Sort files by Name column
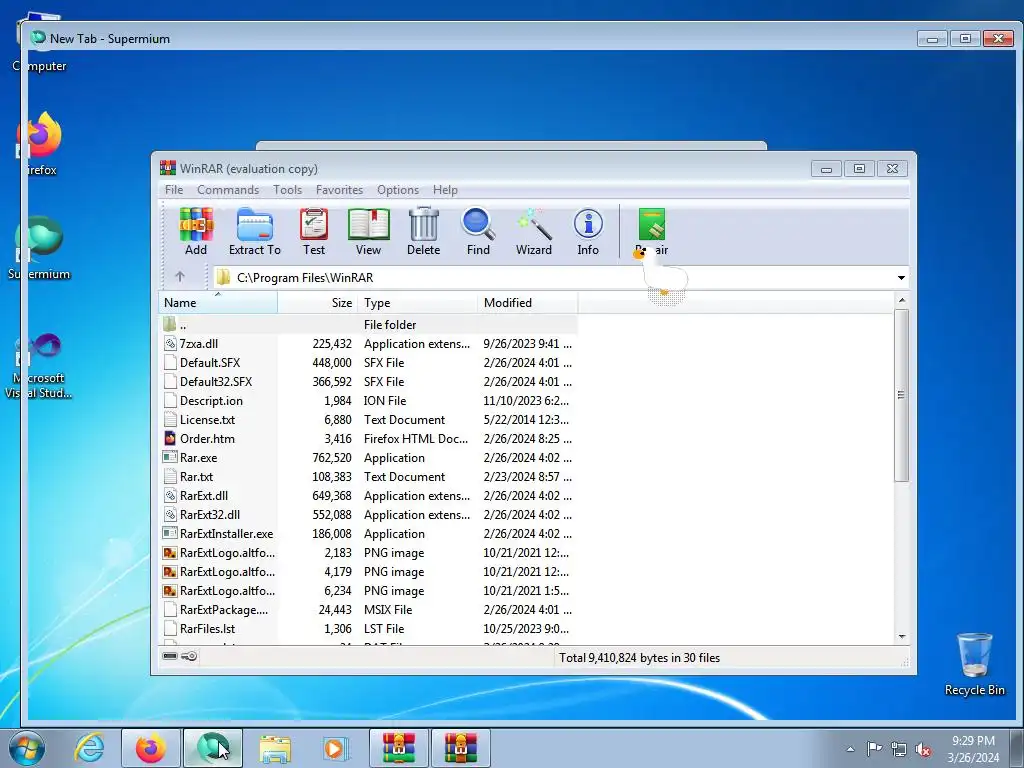The image size is (1024, 768). pyautogui.click(x=218, y=302)
